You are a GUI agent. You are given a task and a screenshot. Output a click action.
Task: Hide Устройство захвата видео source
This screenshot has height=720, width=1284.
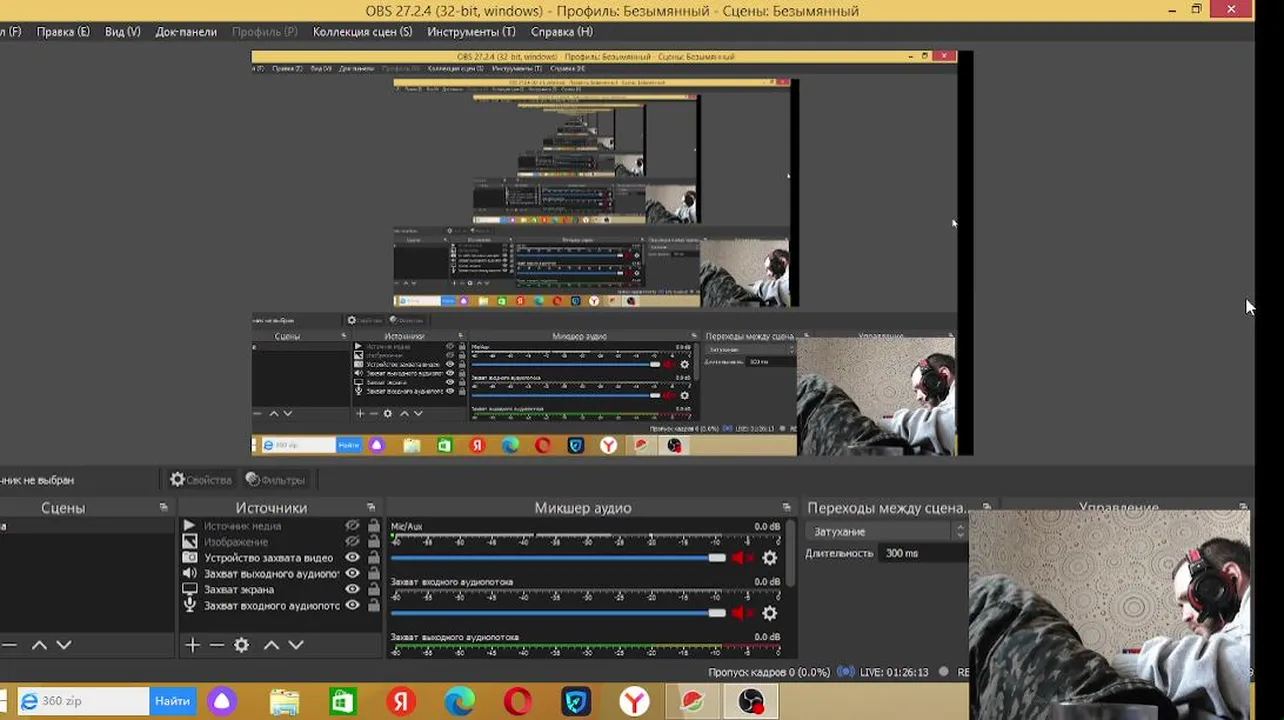pos(352,558)
